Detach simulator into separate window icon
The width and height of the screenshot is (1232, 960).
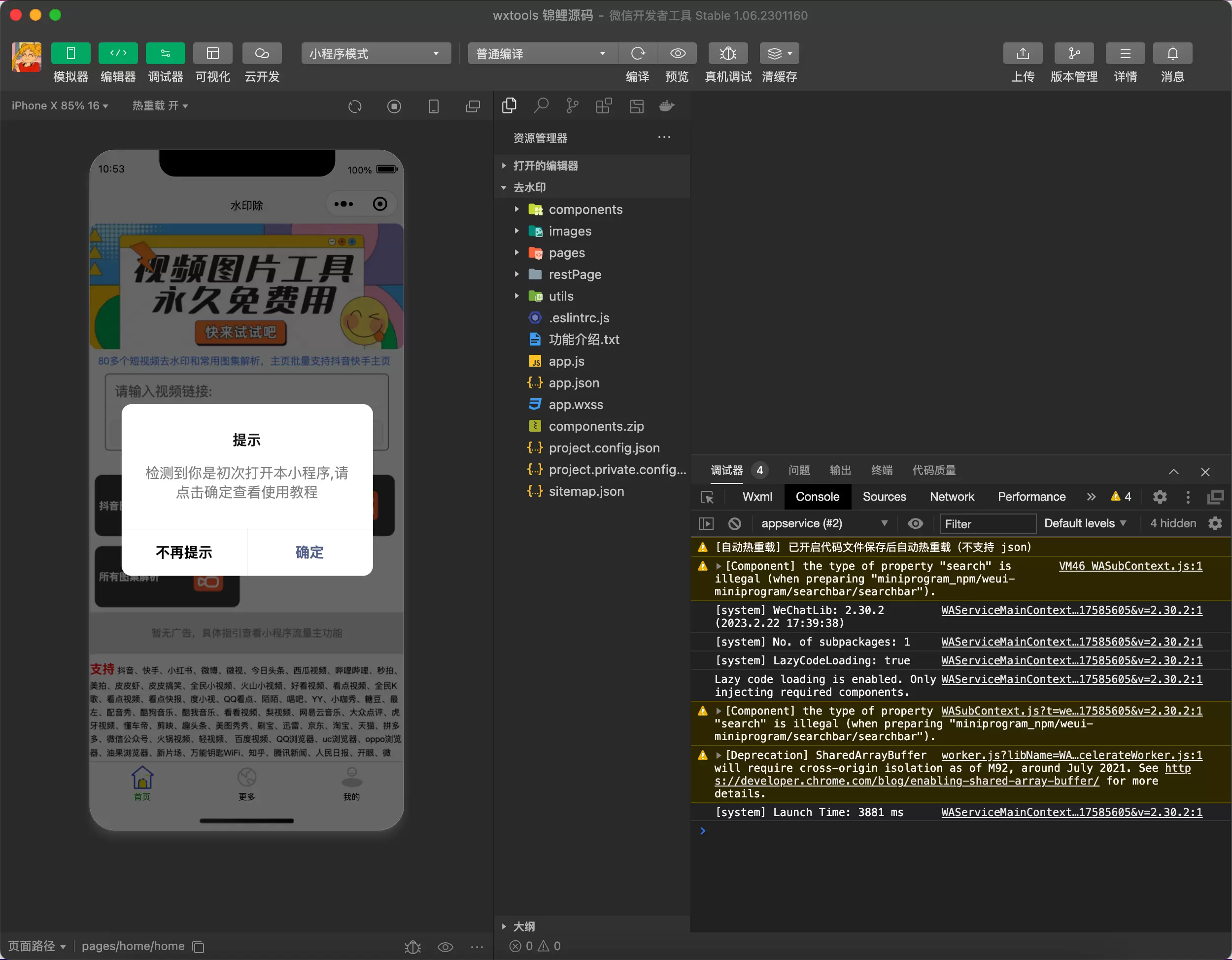pyautogui.click(x=473, y=106)
